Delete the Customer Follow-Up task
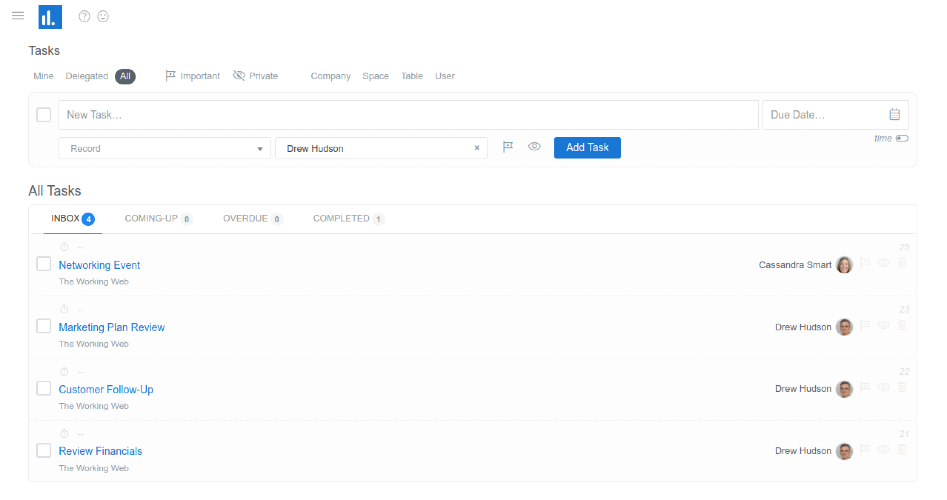 (902, 387)
